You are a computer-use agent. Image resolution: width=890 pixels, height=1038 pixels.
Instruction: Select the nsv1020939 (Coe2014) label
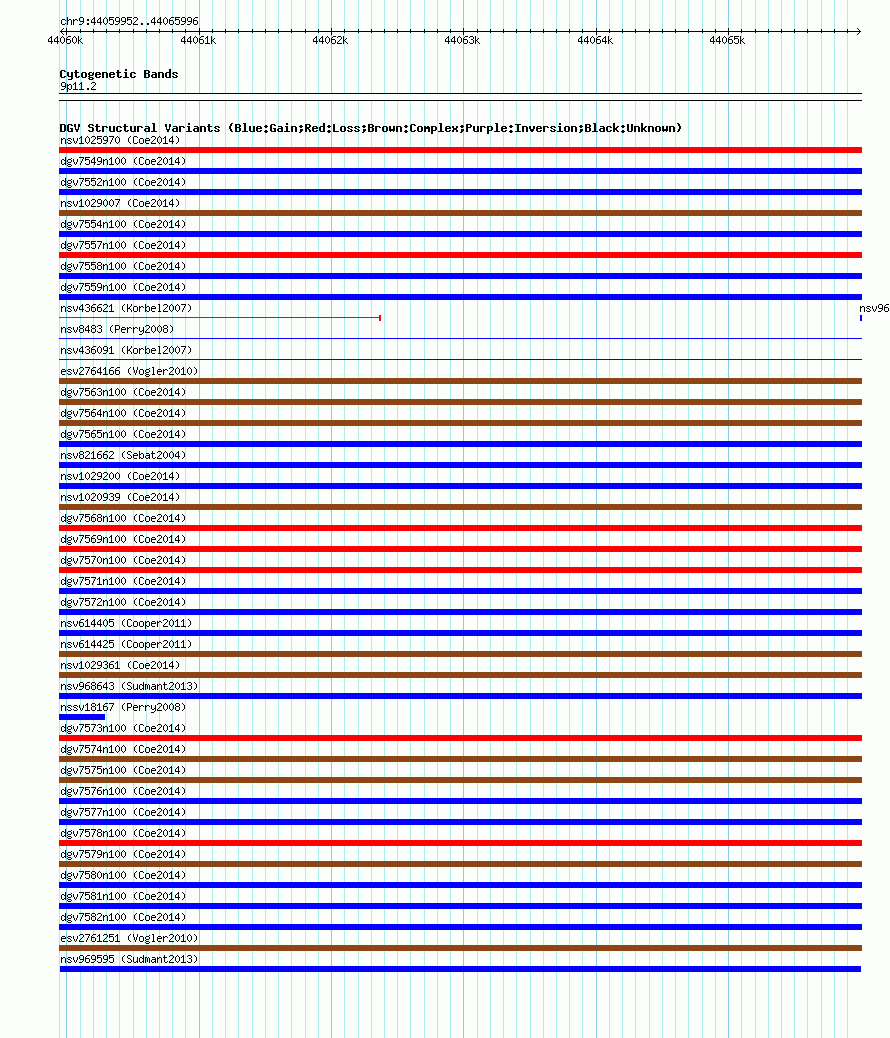coord(120,497)
